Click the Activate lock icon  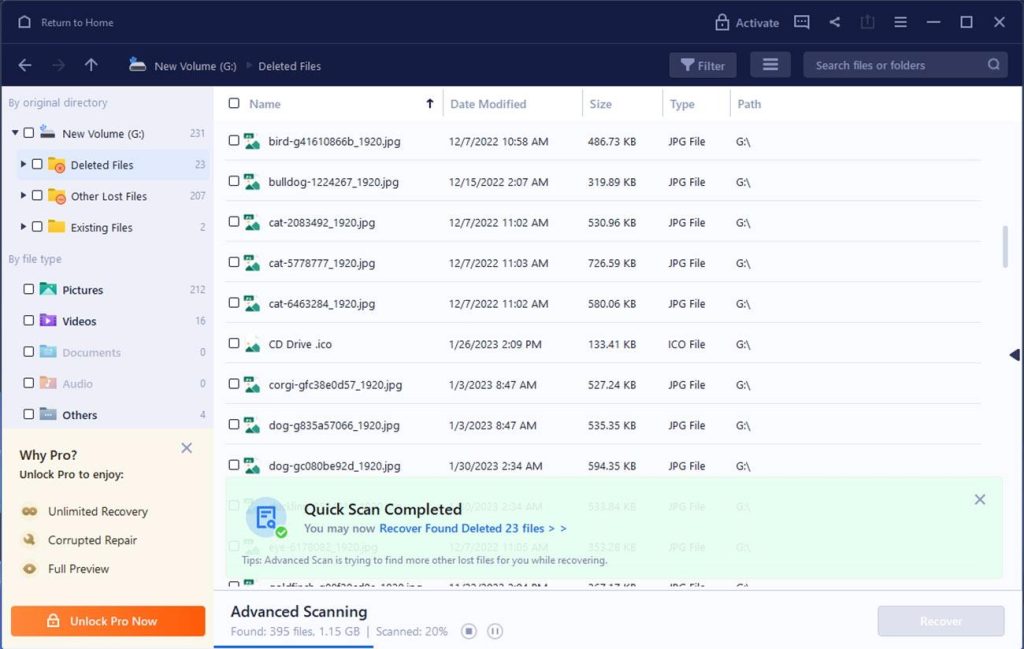tap(722, 22)
